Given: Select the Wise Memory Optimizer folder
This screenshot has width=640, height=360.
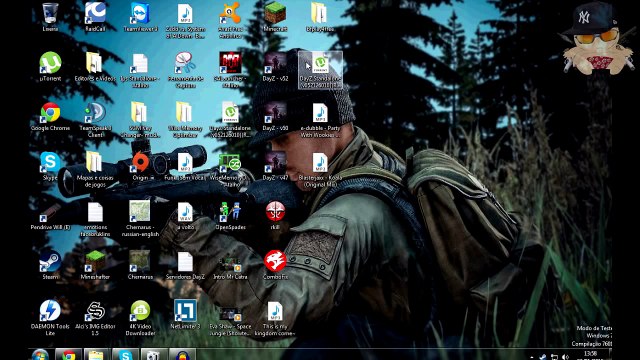Looking at the screenshot, I should (x=185, y=120).
